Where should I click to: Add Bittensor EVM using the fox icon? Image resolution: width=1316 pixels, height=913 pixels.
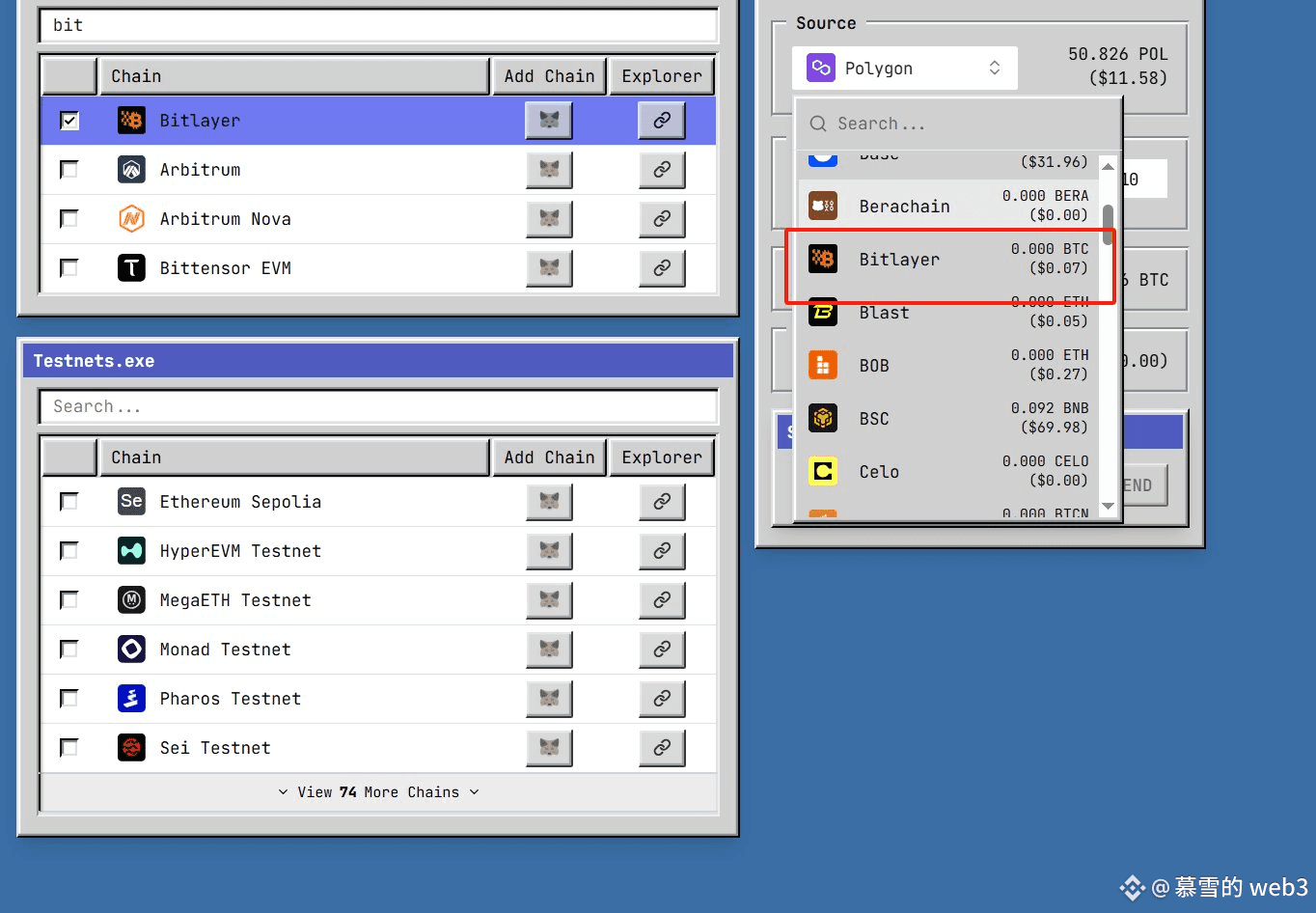(549, 268)
